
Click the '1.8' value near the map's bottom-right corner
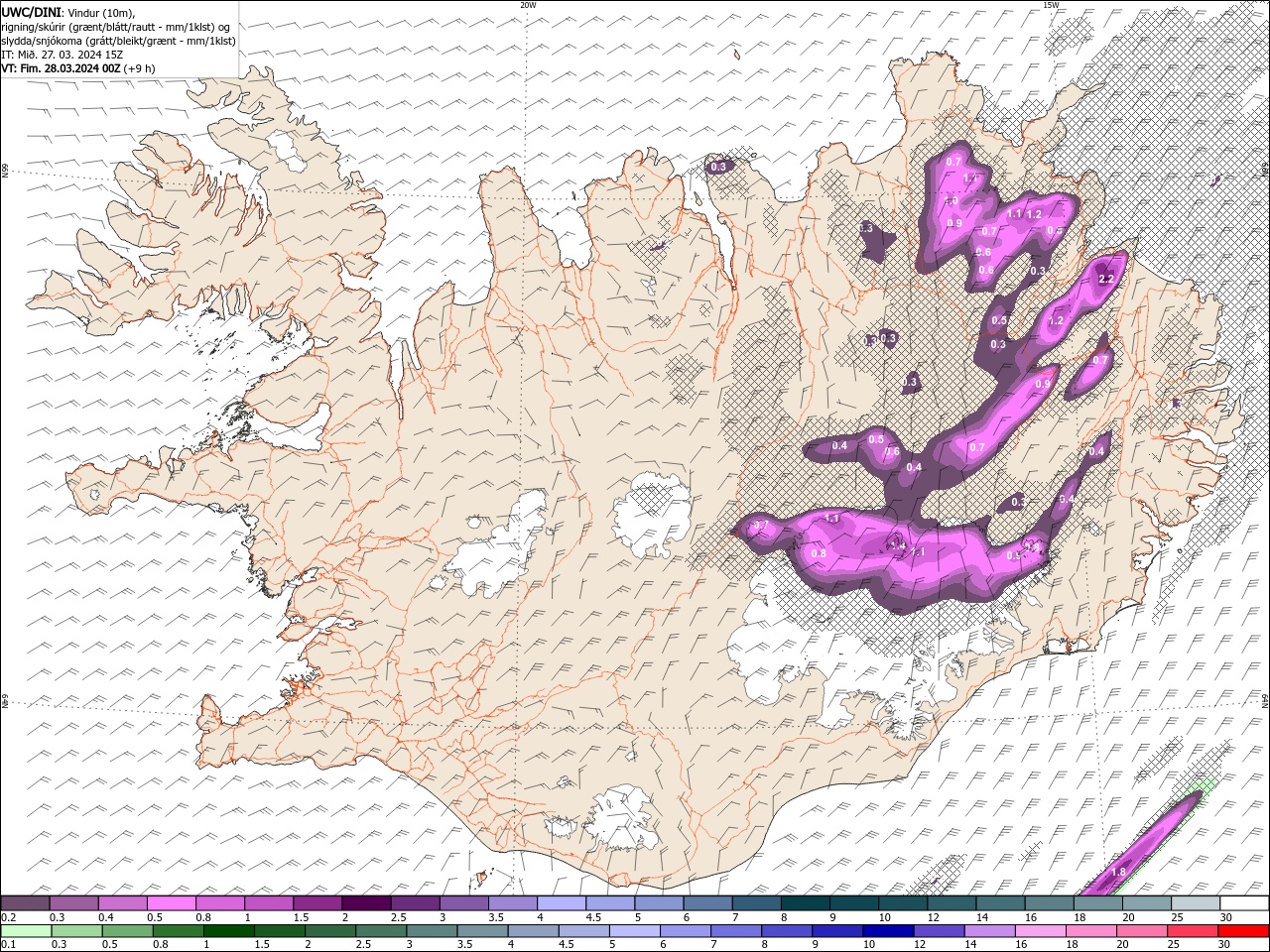point(1118,872)
